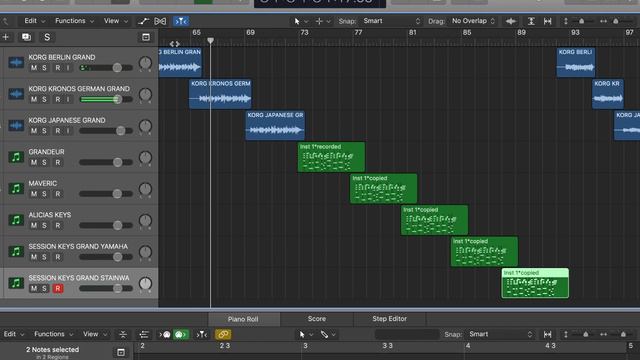The width and height of the screenshot is (640, 360).
Task: Click the ALICIAS KEYS instrument track icon
Action: [16, 220]
